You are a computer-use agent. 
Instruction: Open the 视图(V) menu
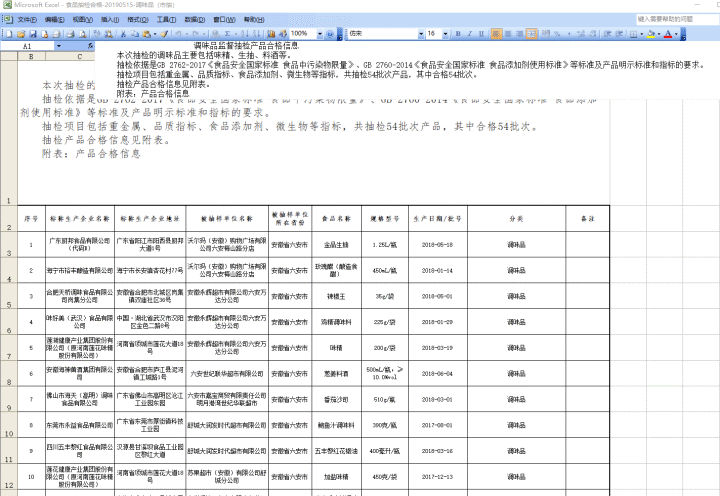(x=82, y=19)
